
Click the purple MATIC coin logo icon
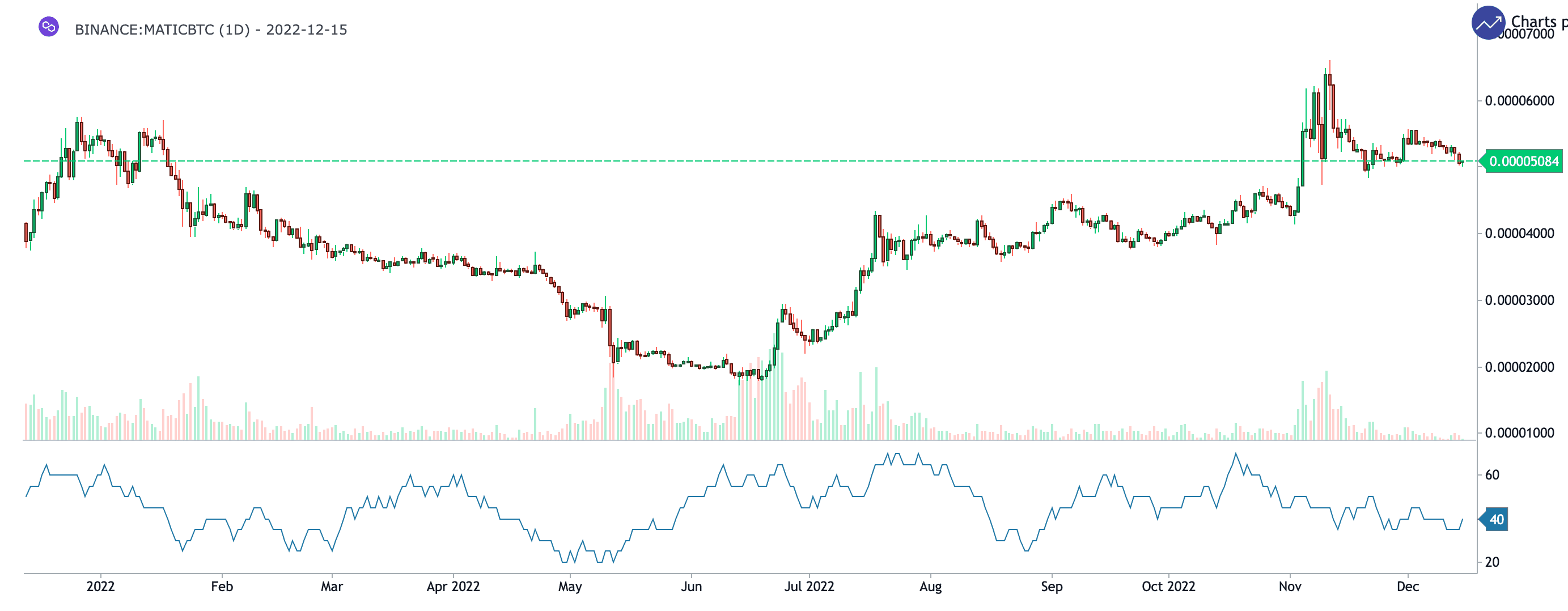(49, 27)
